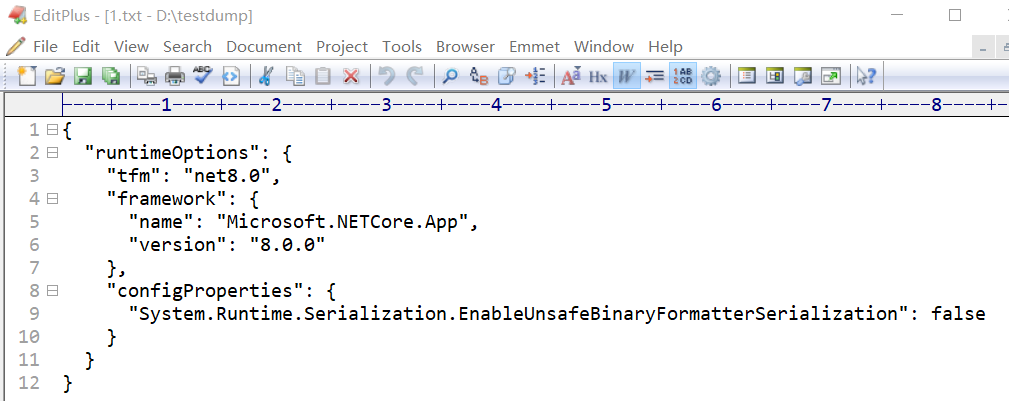Open the Emmet menu
The image size is (1009, 401).
tap(534, 47)
